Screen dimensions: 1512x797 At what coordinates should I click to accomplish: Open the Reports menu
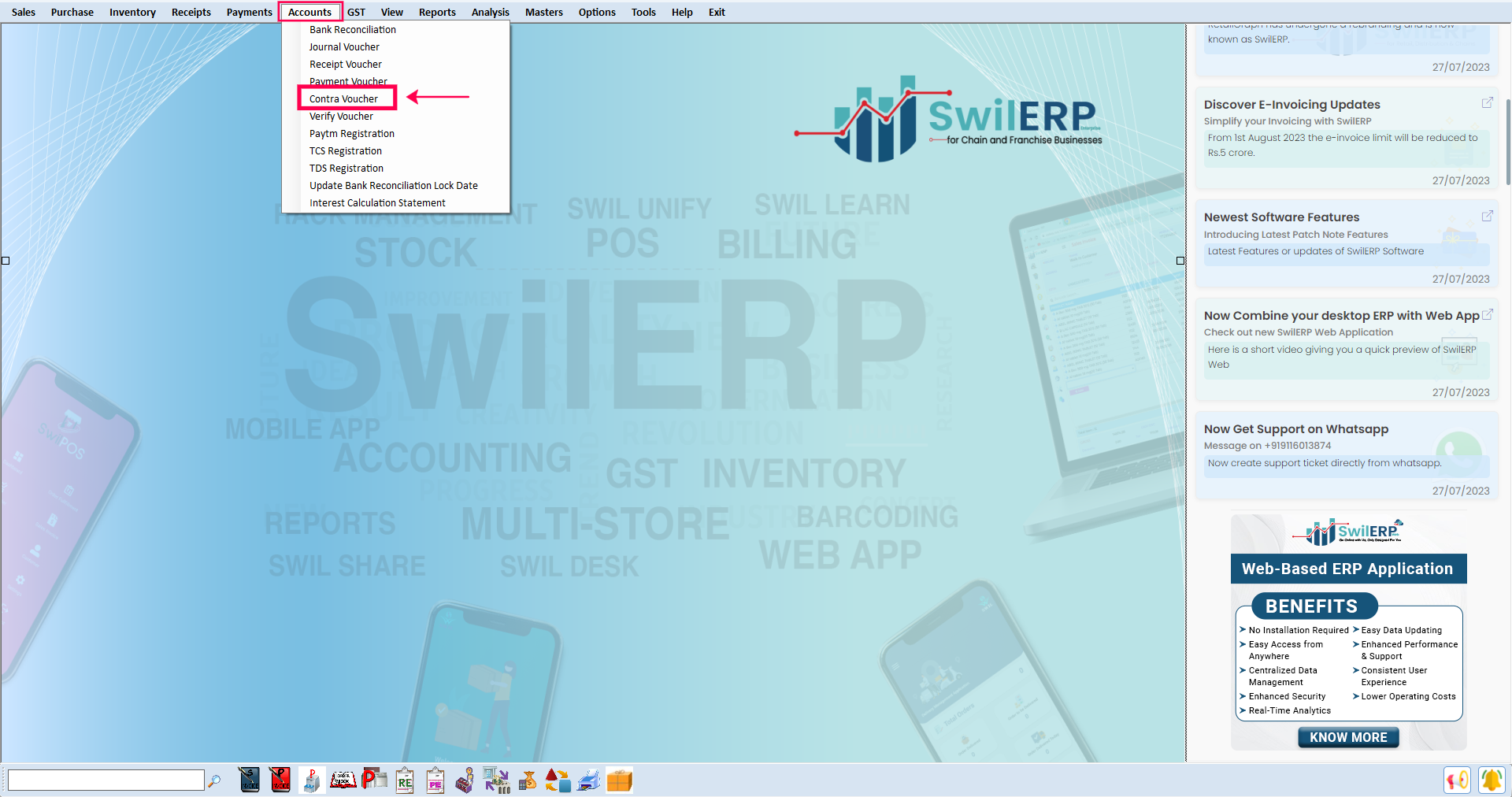(437, 12)
